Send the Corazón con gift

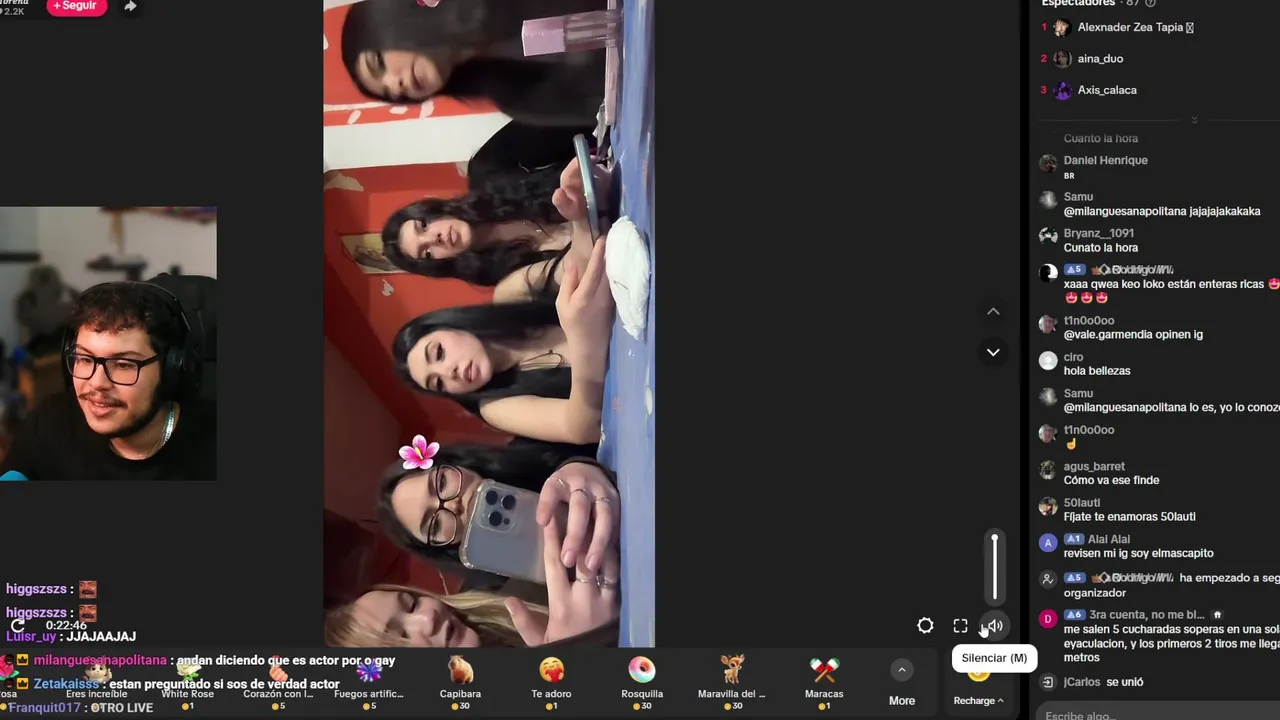[278, 682]
